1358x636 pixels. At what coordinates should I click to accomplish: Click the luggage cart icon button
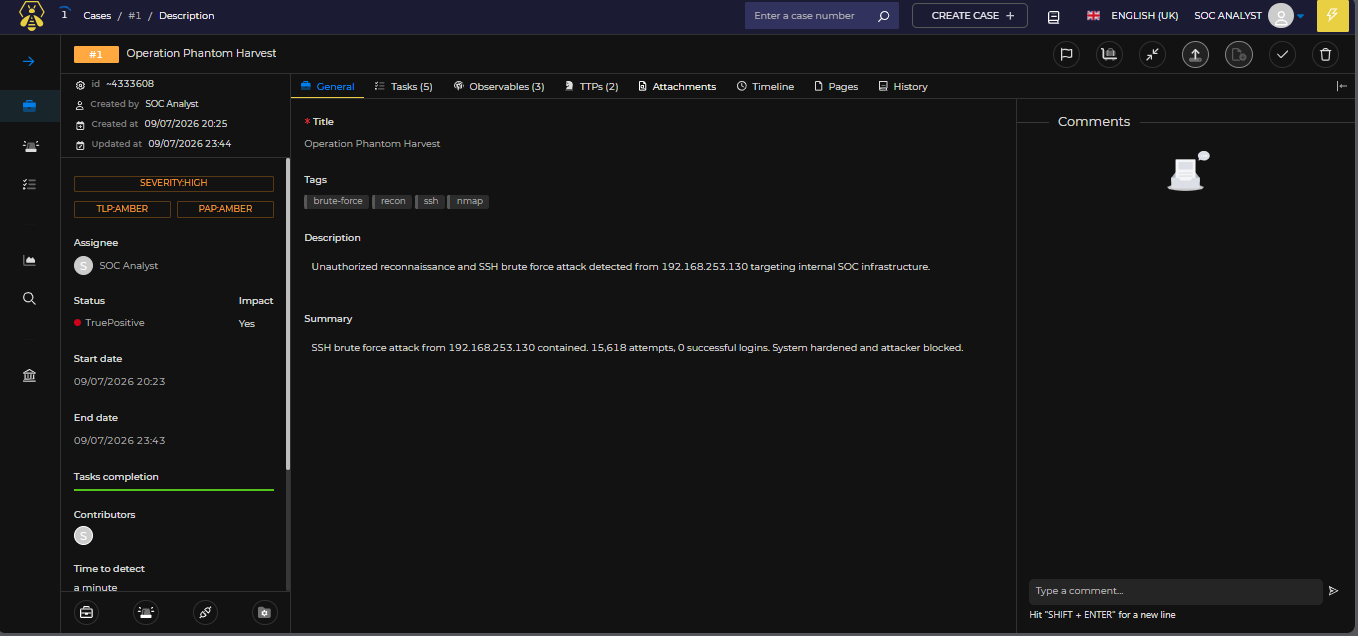(1108, 55)
